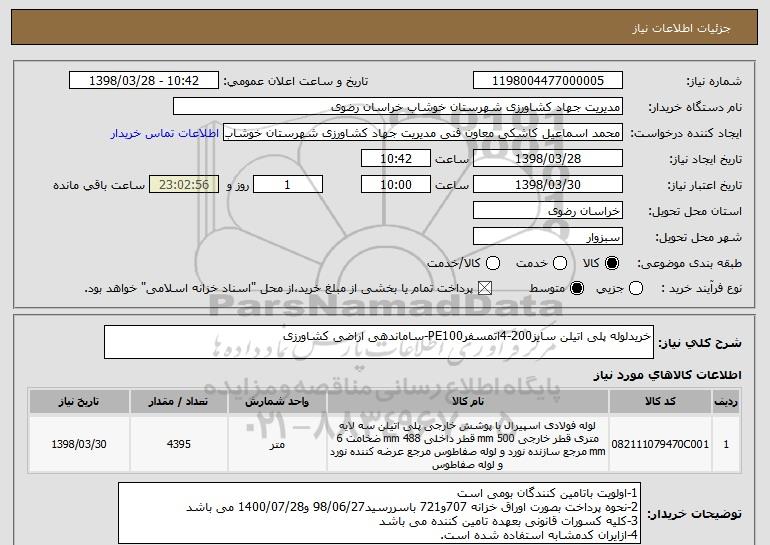Click the unit cell متر
The image size is (770, 545).
click(x=277, y=444)
